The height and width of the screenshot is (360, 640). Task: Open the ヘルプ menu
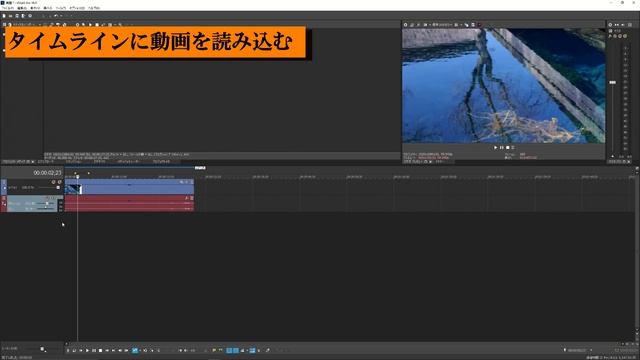[x=94, y=8]
